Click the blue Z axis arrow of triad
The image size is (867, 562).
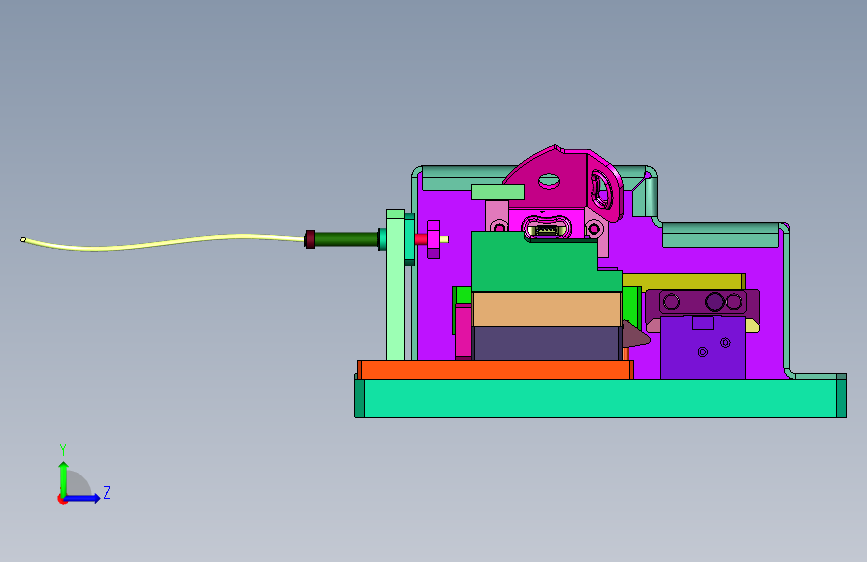click(x=83, y=498)
